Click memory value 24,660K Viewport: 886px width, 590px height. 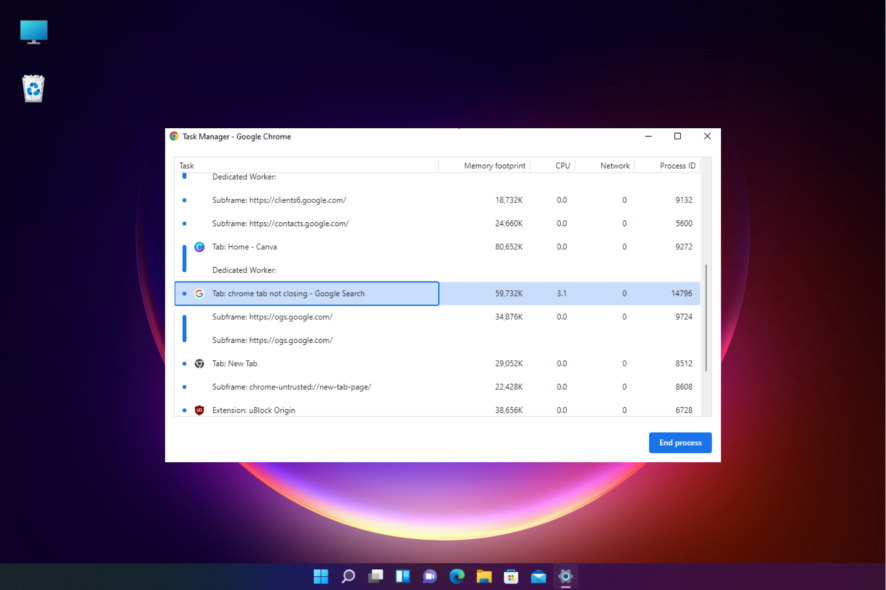[x=509, y=223]
